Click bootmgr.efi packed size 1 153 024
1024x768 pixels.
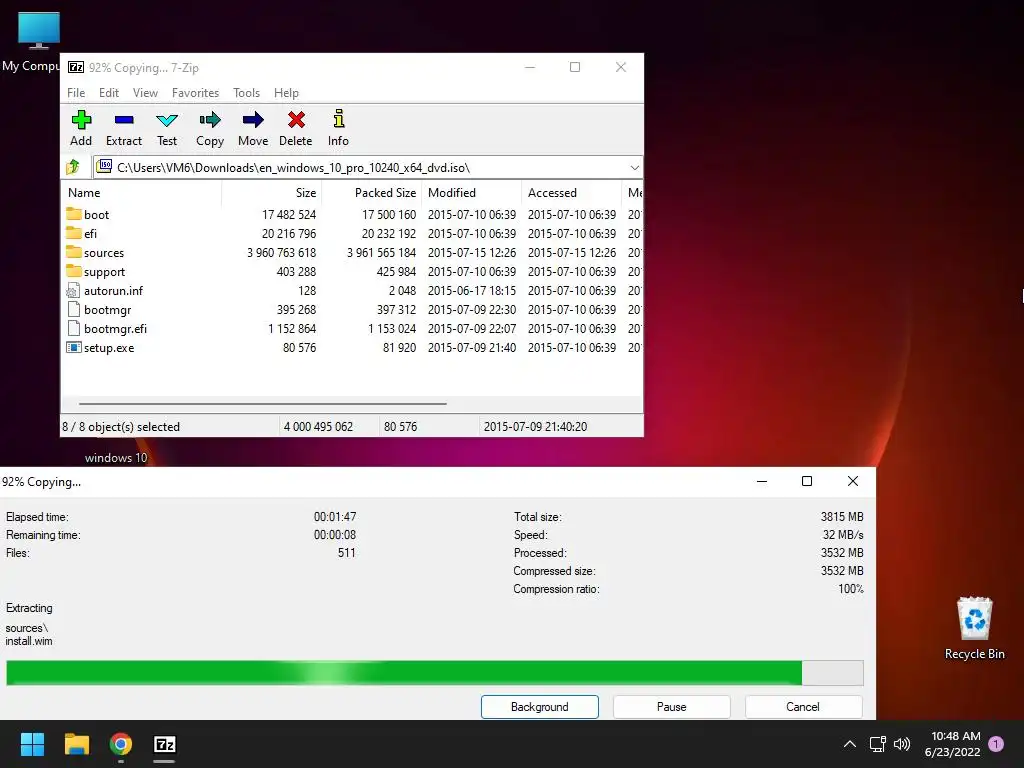(x=392, y=328)
